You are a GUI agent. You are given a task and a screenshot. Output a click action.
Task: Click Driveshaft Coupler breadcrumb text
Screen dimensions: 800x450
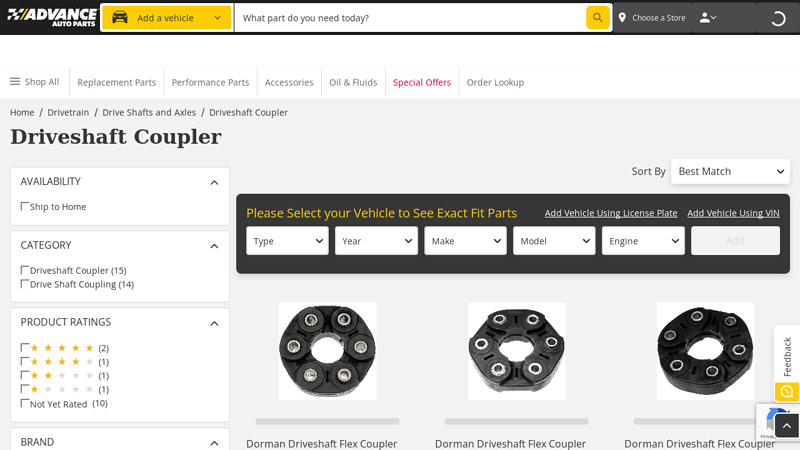tap(248, 112)
